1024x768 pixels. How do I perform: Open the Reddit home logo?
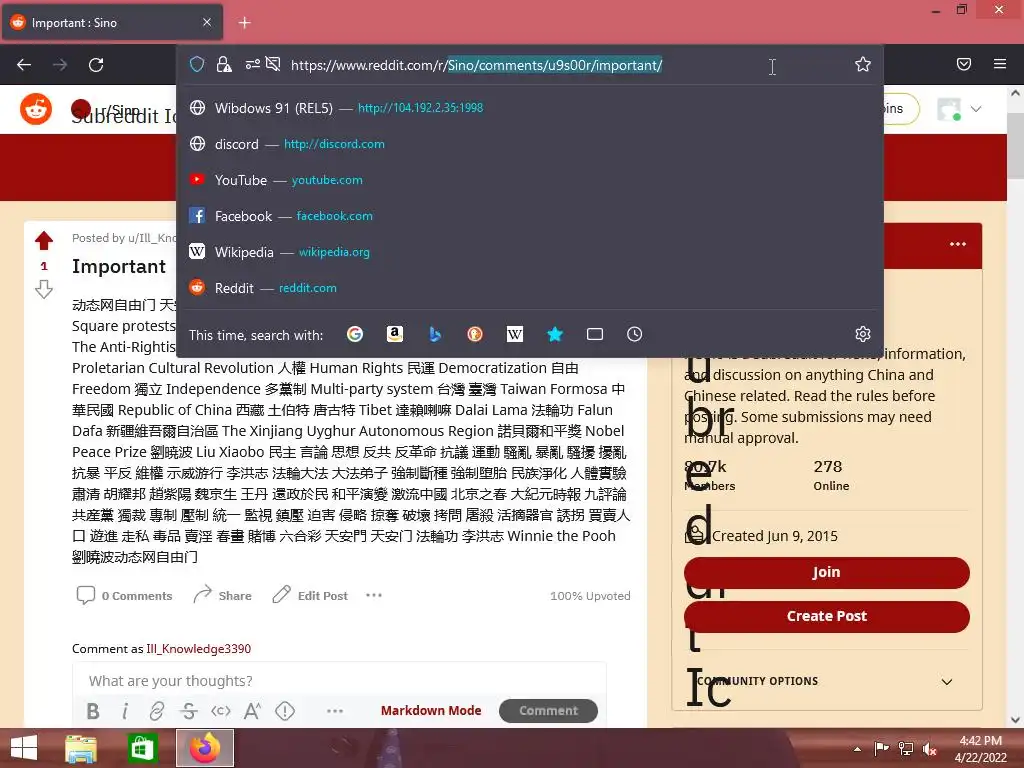[36, 109]
